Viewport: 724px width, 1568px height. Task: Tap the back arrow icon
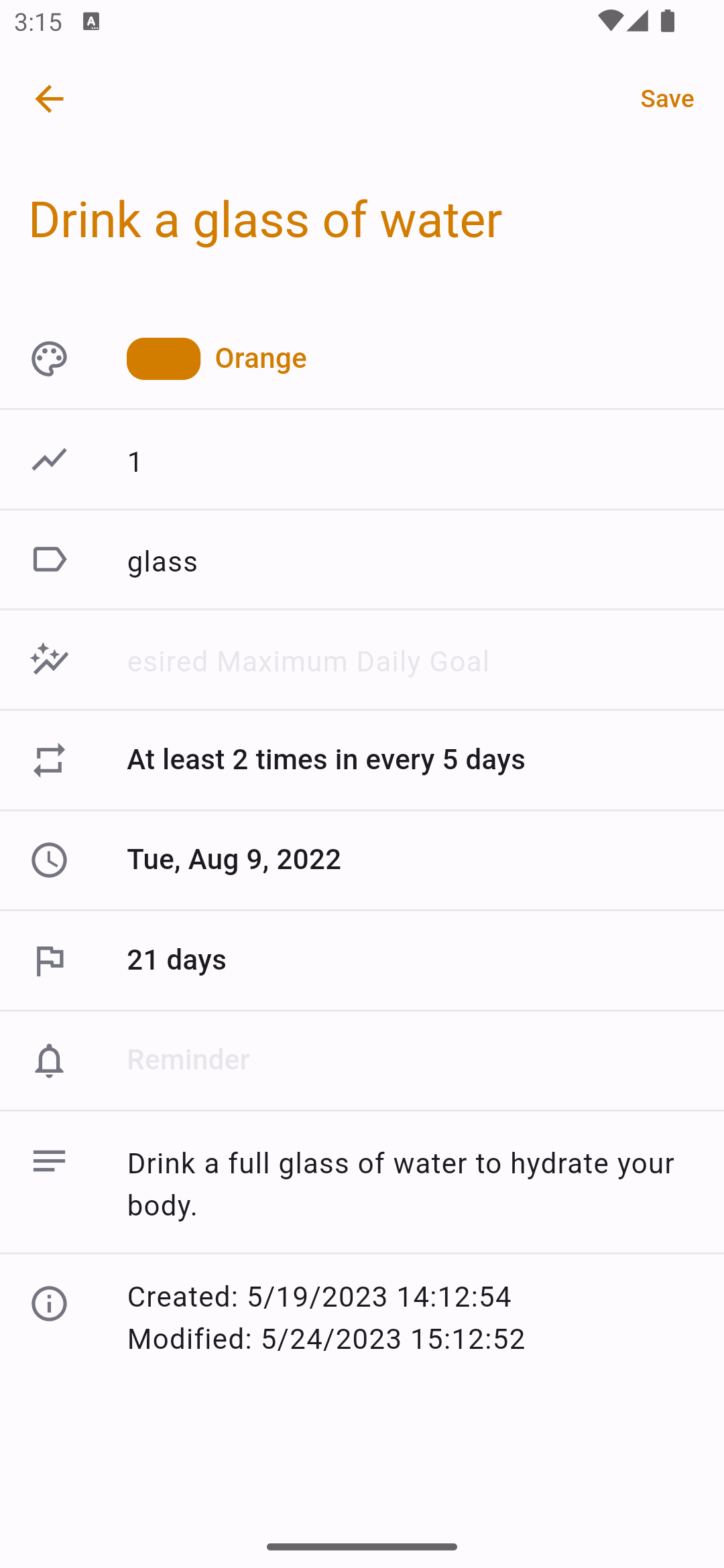click(49, 99)
